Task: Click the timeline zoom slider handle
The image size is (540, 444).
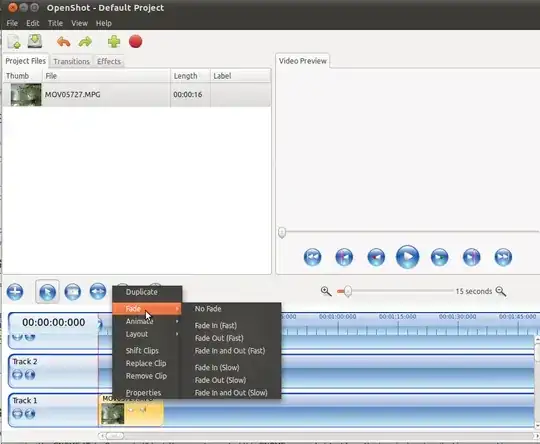Action: point(348,291)
